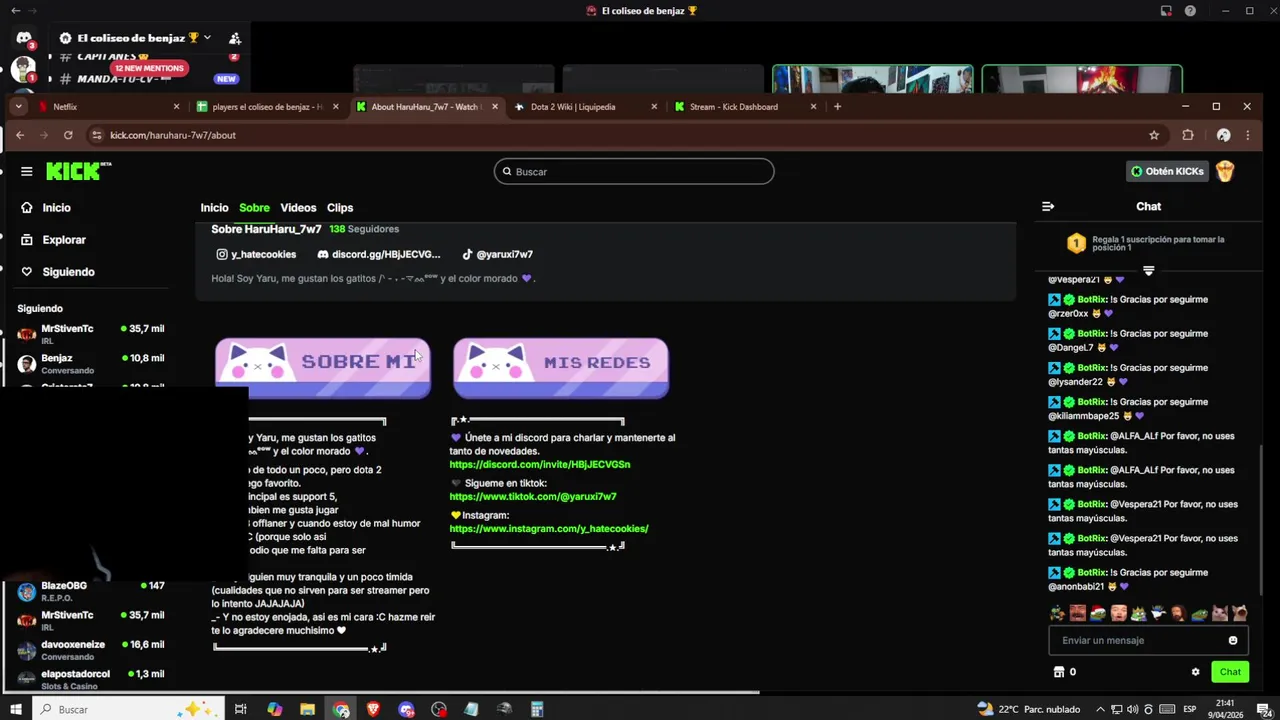Image resolution: width=1280 pixels, height=720 pixels.
Task: Open the discord.com/invite link
Action: pos(540,465)
